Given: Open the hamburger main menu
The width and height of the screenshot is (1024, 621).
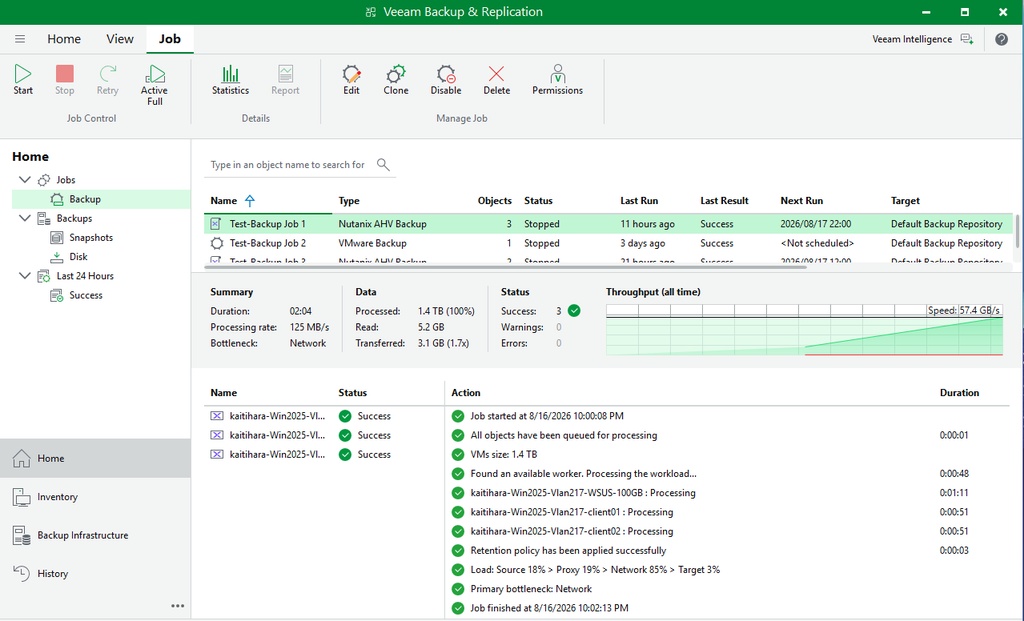Looking at the screenshot, I should click(20, 39).
